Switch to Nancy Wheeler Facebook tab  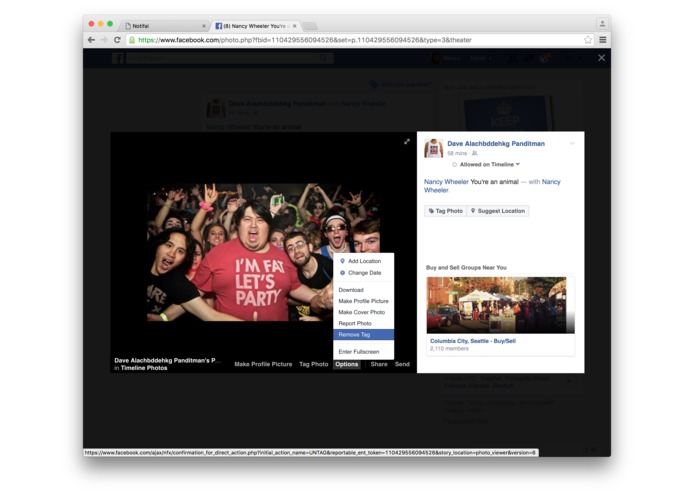click(x=254, y=26)
